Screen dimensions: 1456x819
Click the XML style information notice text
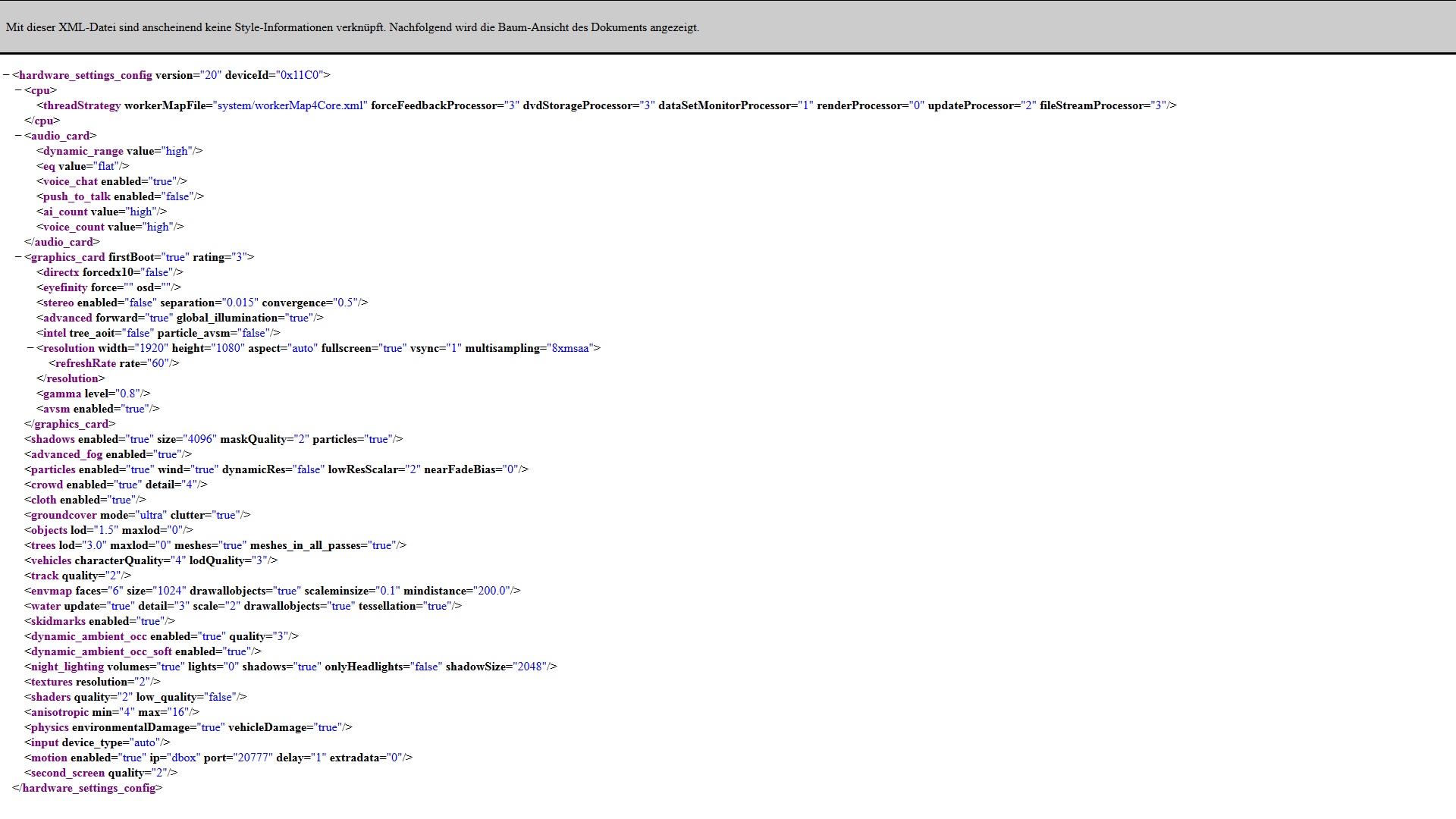[x=352, y=27]
